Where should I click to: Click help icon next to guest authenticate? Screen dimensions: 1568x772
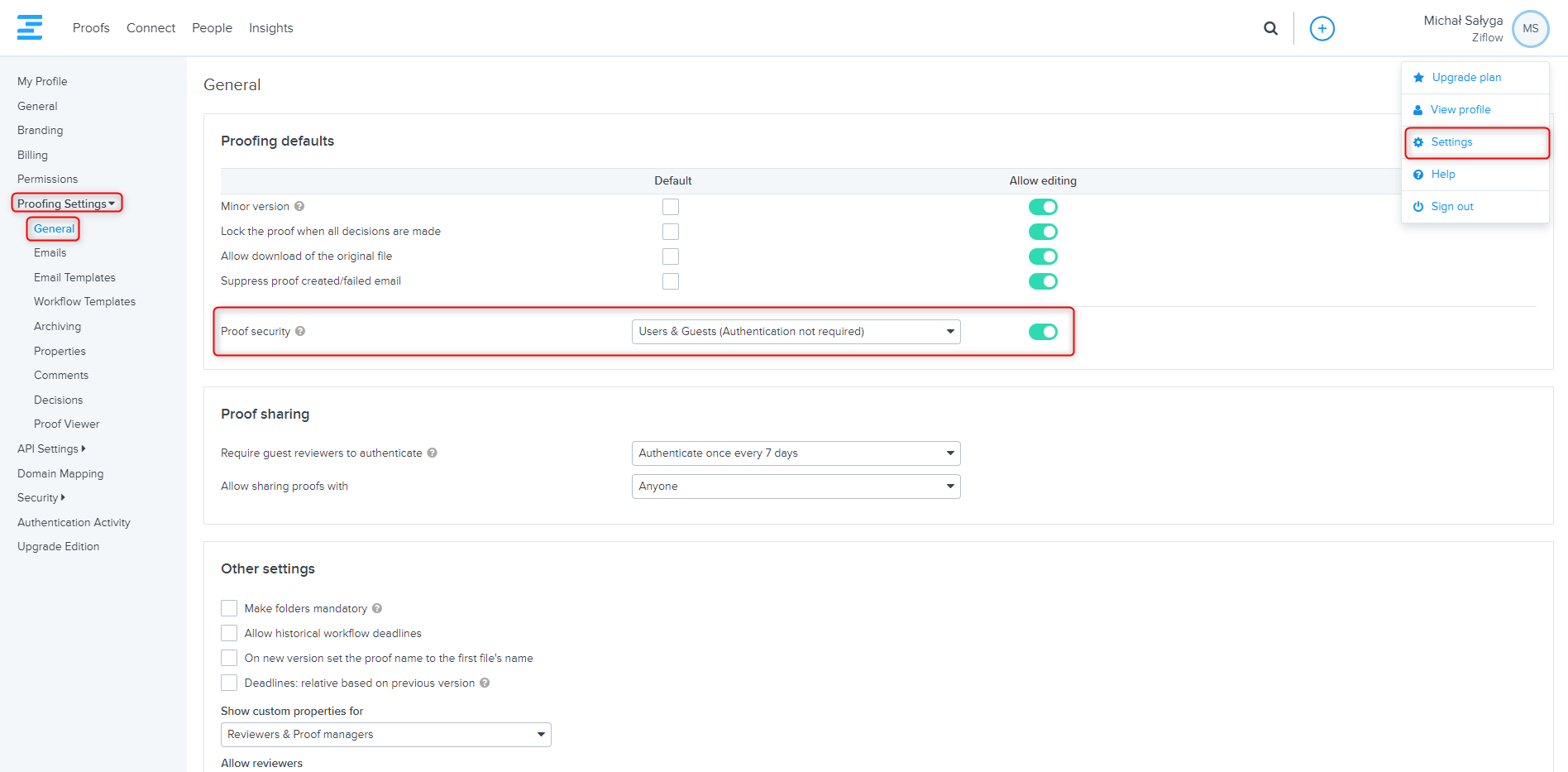coord(433,453)
